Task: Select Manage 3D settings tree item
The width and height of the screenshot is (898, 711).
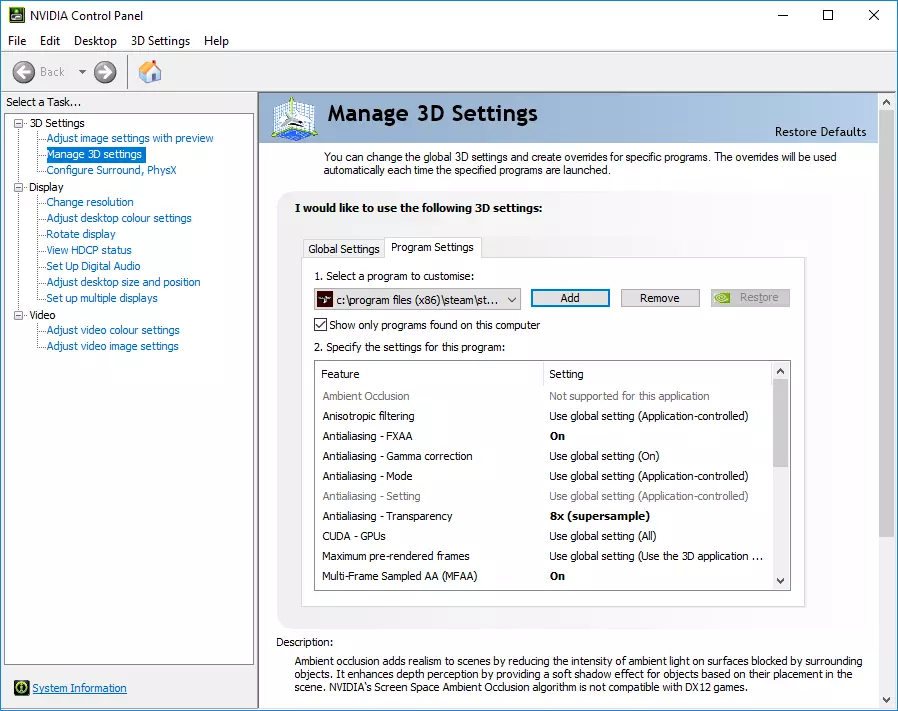Action: 94,154
